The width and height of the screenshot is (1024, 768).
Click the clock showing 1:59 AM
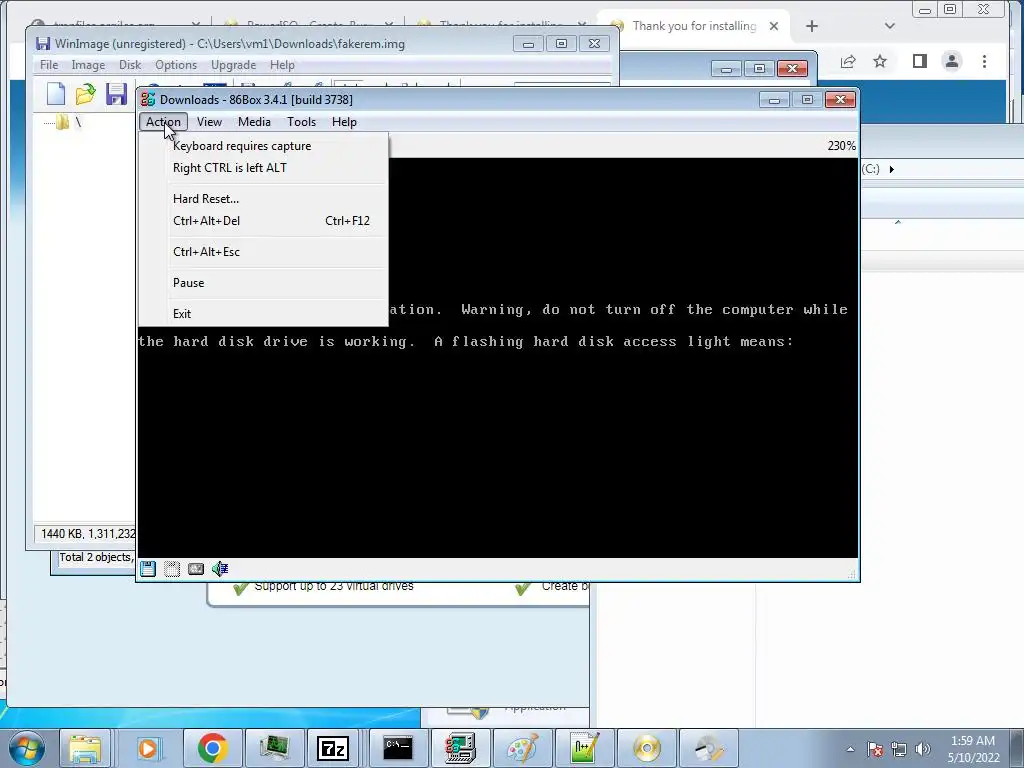[973, 749]
